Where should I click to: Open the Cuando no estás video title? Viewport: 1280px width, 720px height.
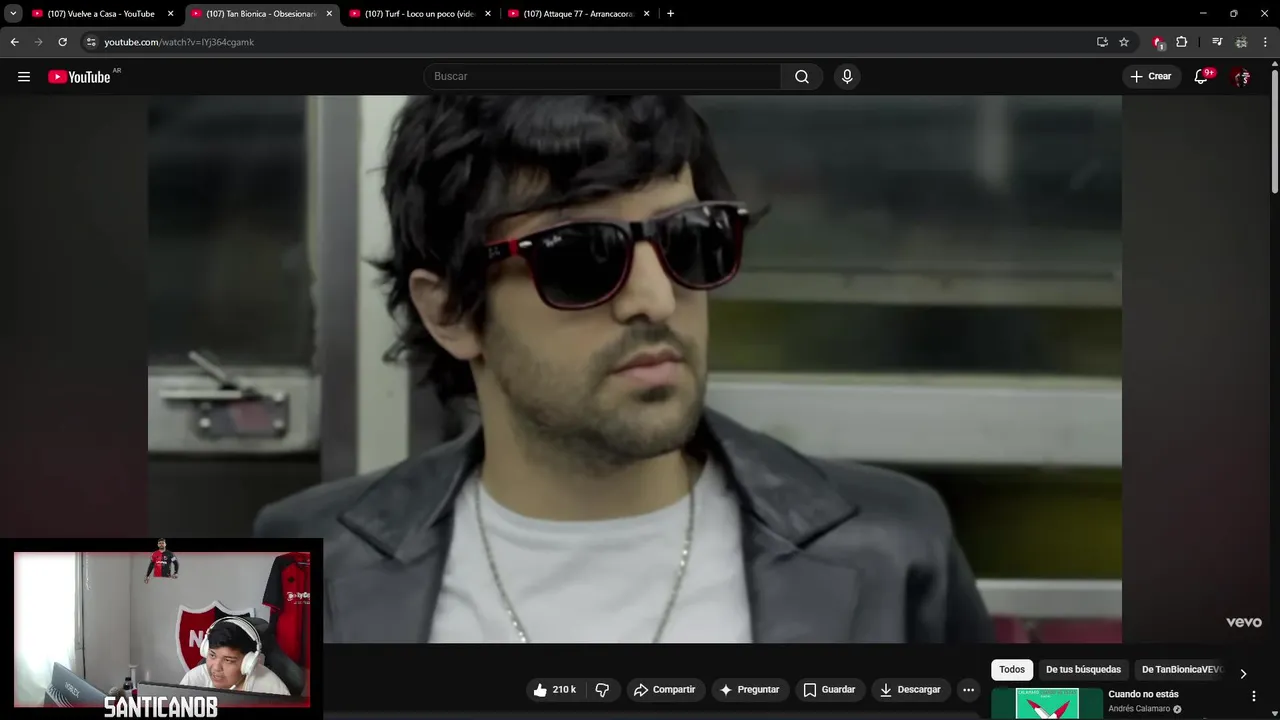click(1143, 694)
